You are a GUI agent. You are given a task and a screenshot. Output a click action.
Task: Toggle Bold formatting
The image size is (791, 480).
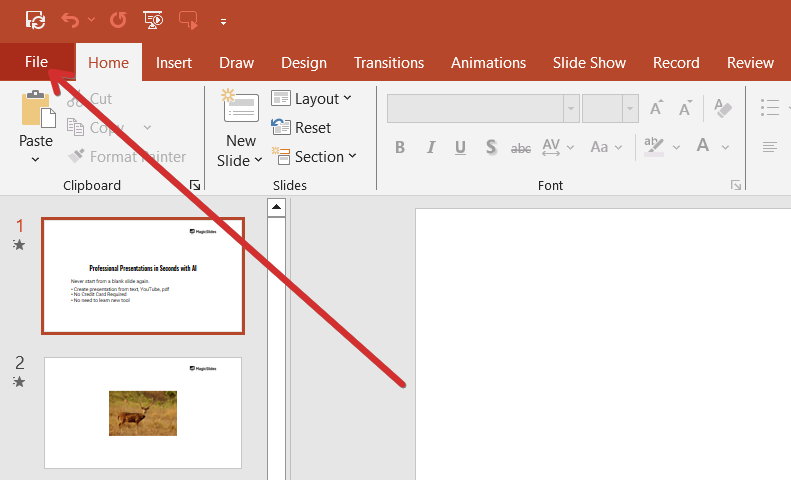point(400,147)
